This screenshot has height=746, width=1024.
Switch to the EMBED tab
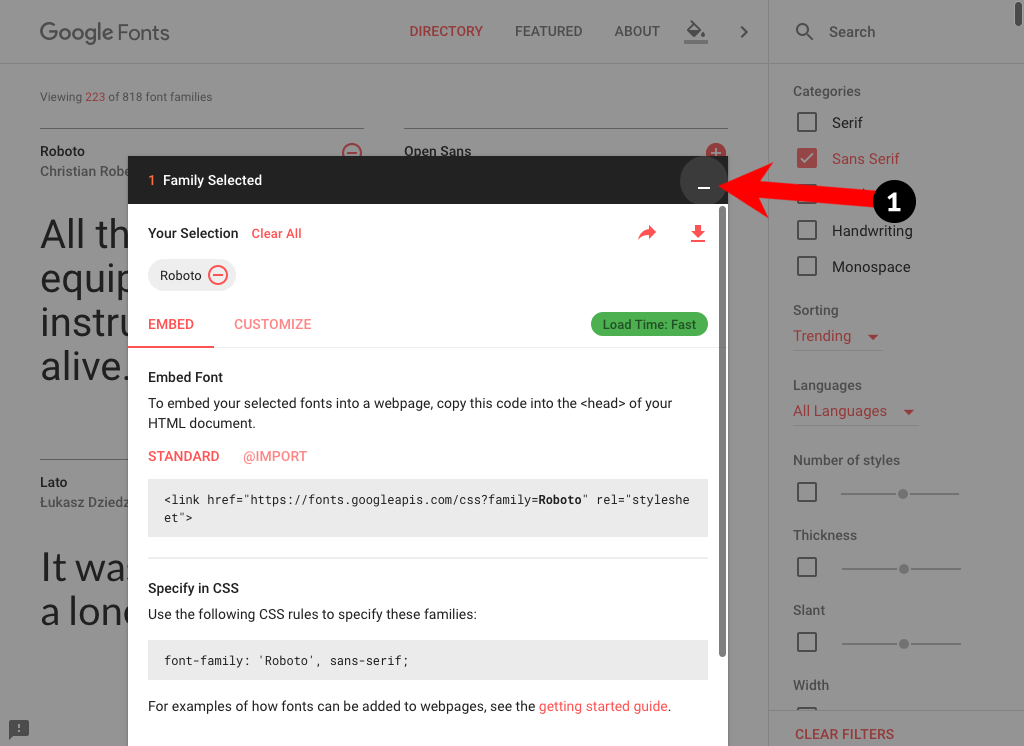[171, 325]
